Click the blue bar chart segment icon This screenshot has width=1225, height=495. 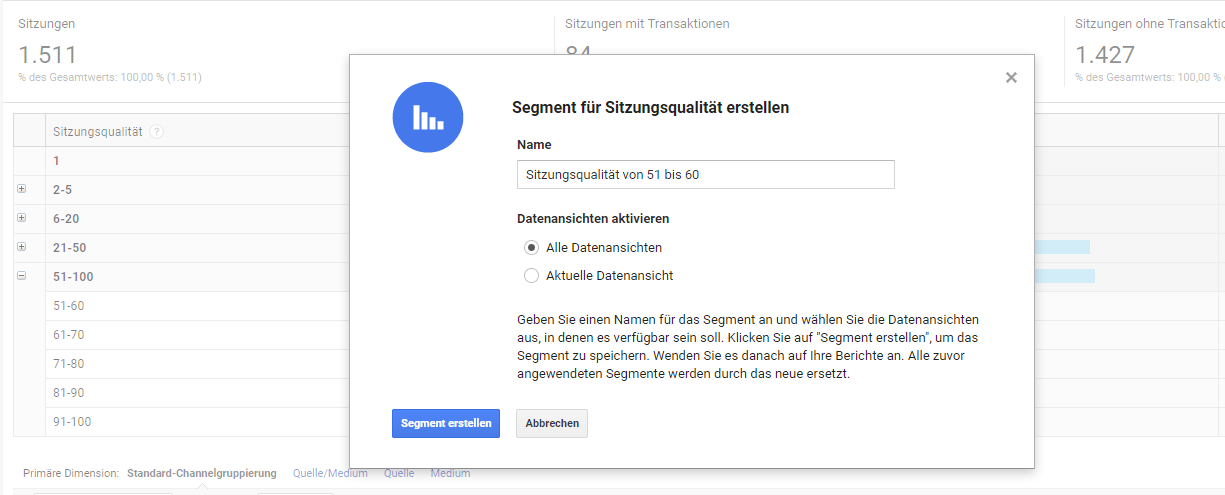coord(428,118)
